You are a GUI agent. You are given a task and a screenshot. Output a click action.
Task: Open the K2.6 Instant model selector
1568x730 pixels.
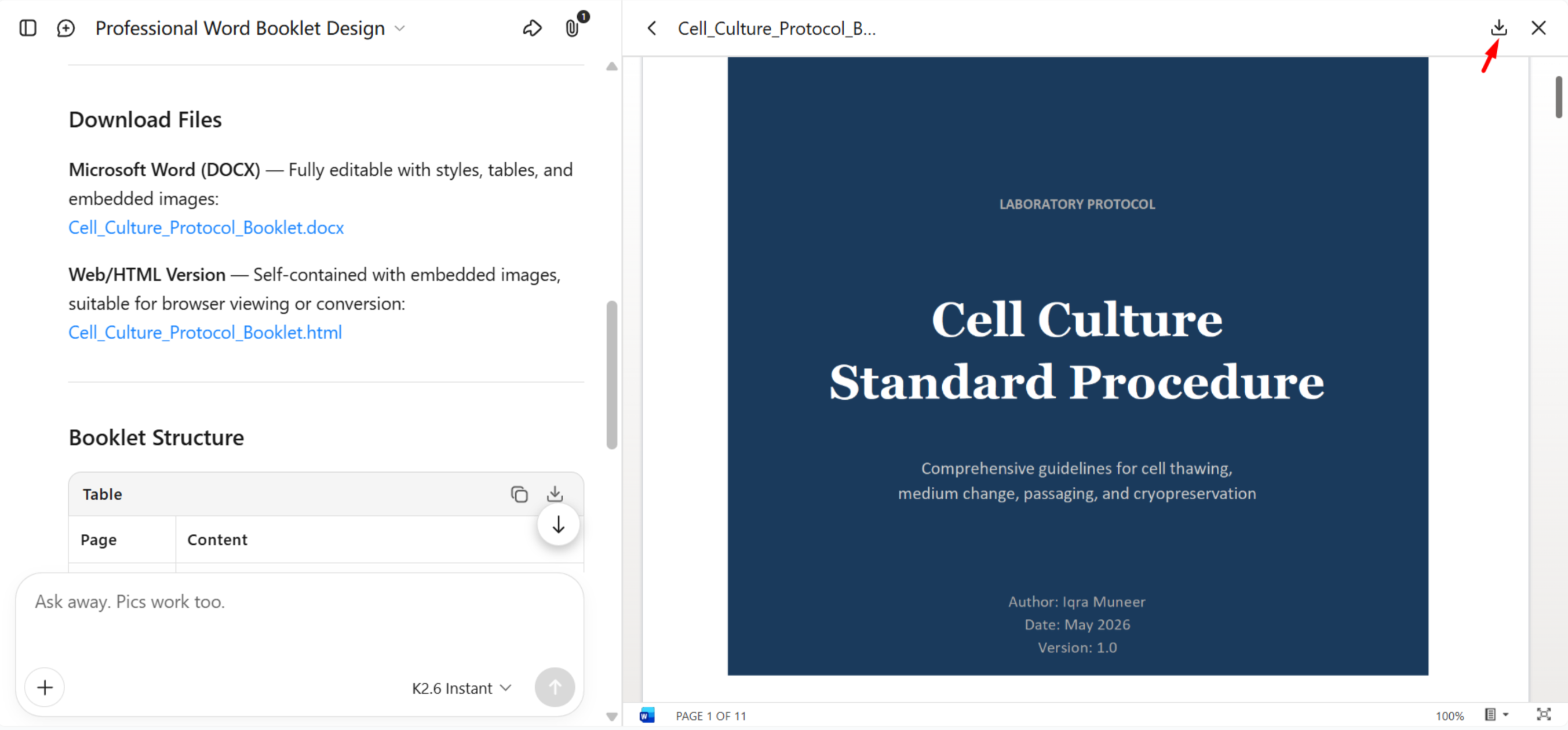461,688
